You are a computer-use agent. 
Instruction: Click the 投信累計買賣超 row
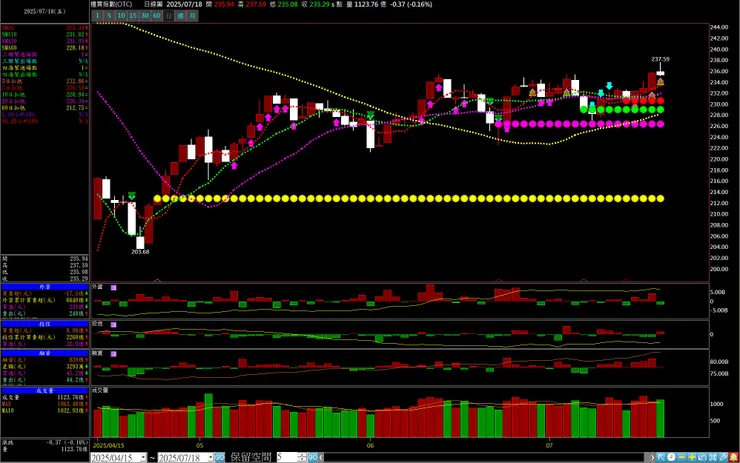45,337
